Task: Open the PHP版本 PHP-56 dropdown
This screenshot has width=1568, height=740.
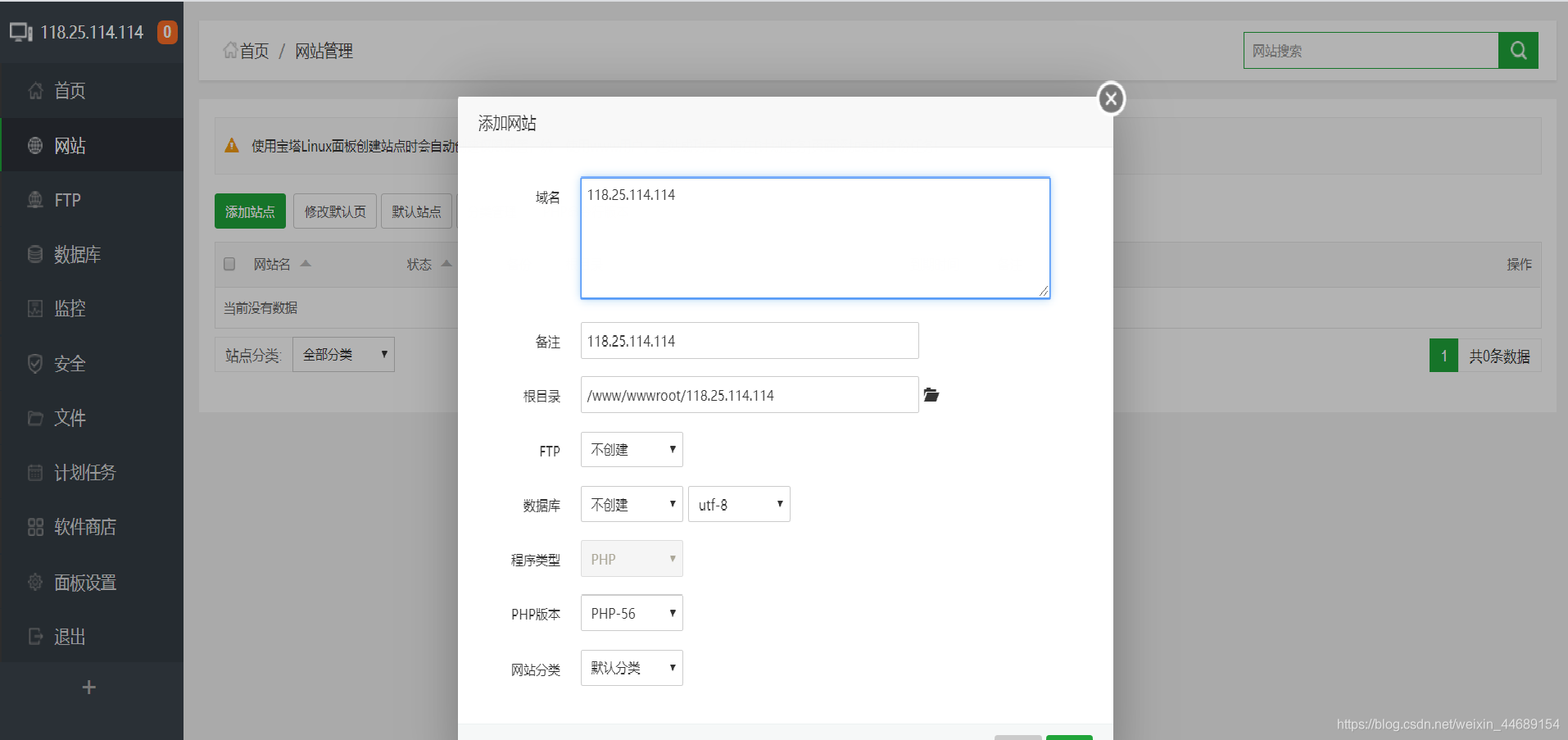Action: [x=632, y=613]
